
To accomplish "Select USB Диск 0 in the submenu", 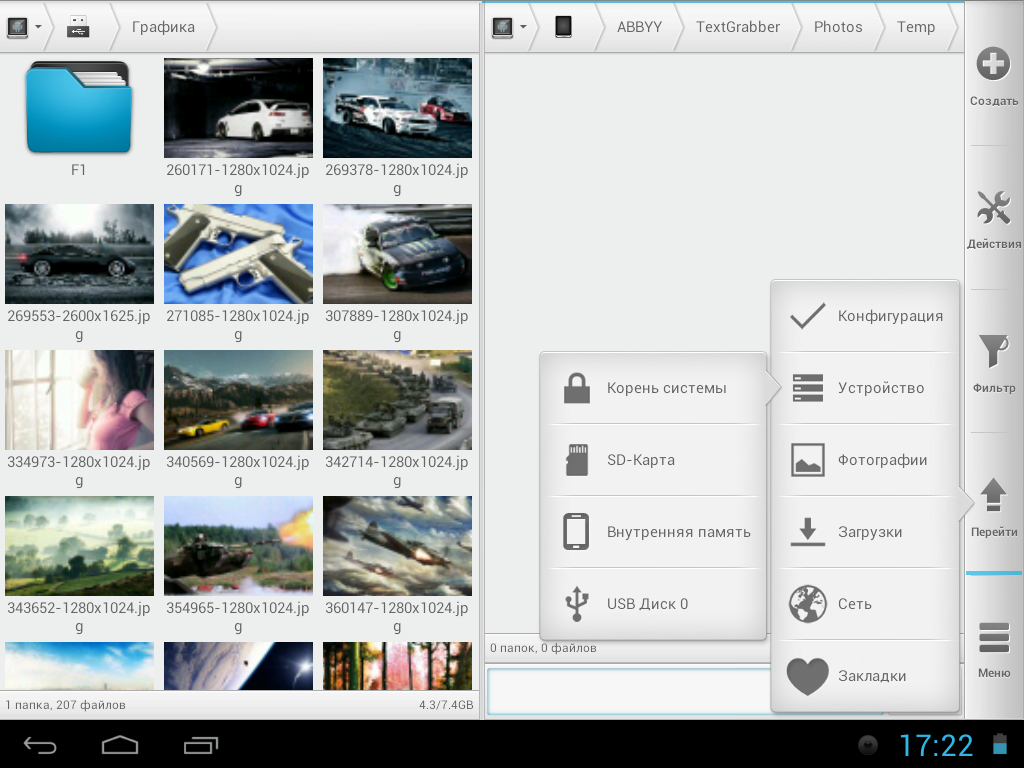I will (x=653, y=604).
